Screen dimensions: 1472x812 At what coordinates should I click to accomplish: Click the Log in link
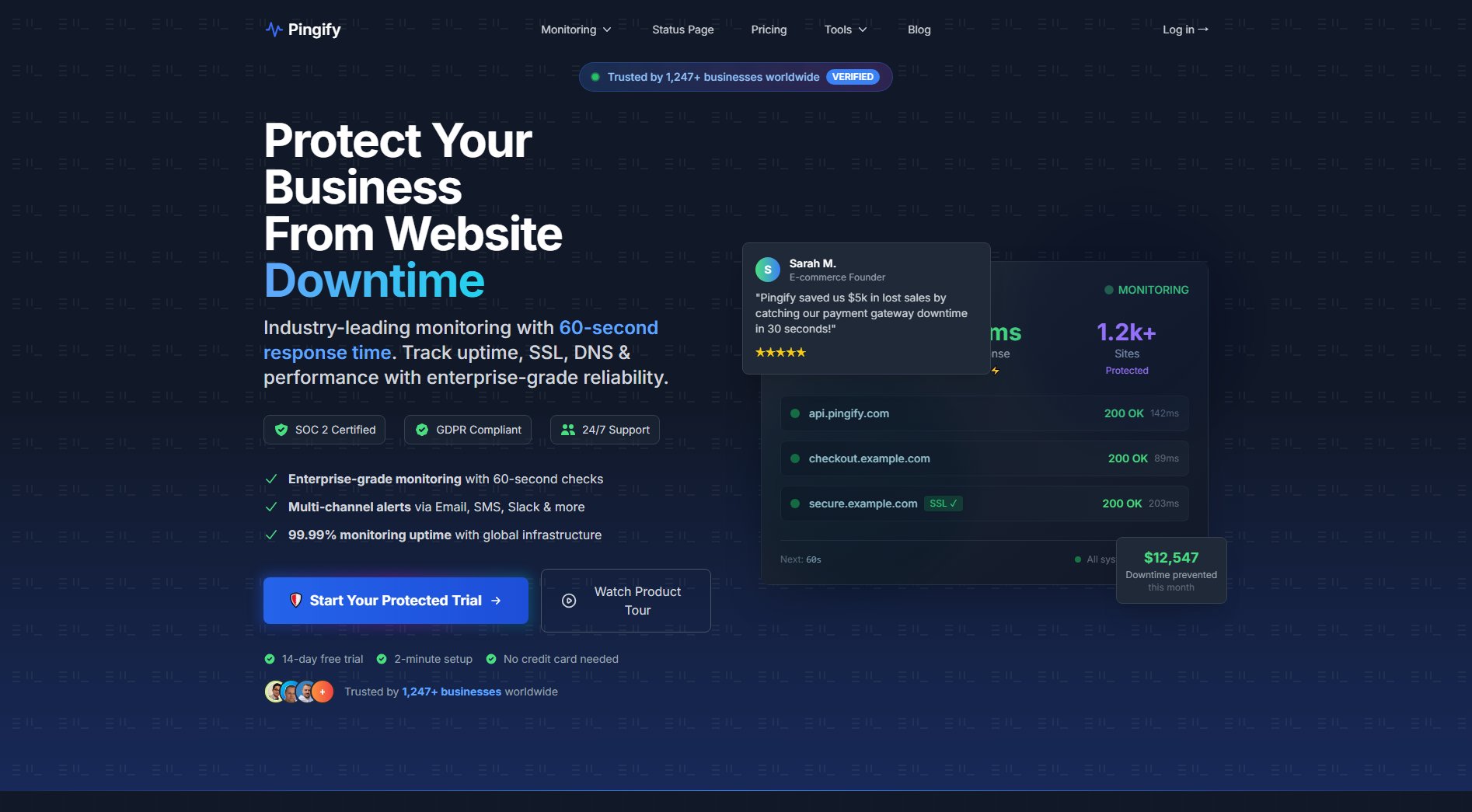1184,30
